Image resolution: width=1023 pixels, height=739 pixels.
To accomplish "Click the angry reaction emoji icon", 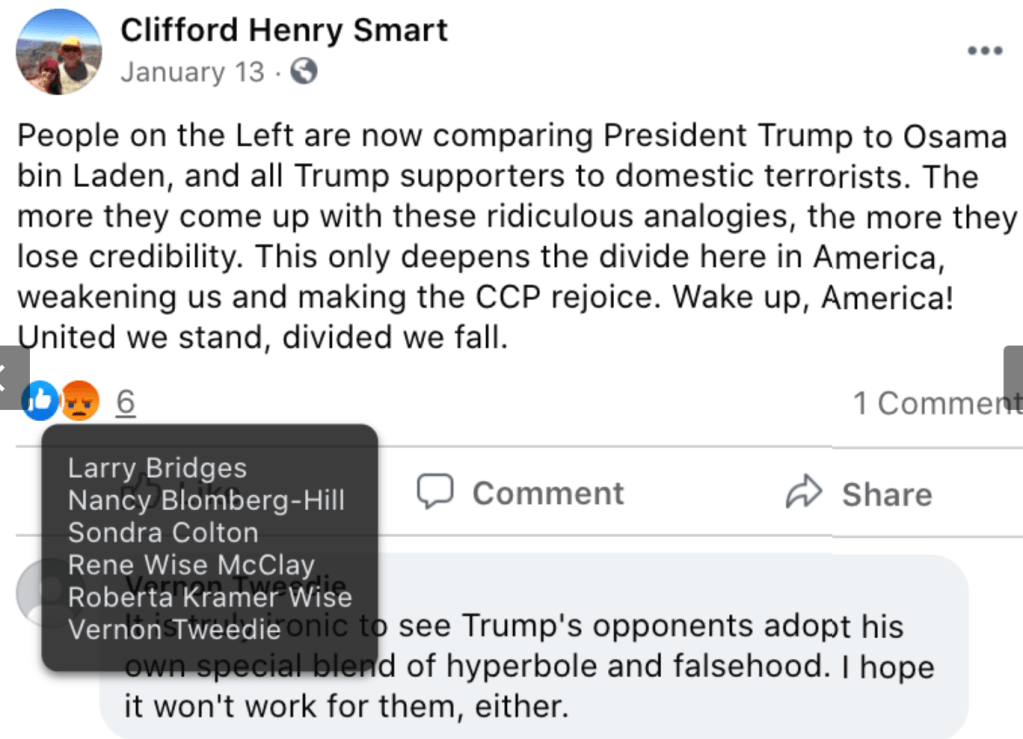I will click(79, 401).
